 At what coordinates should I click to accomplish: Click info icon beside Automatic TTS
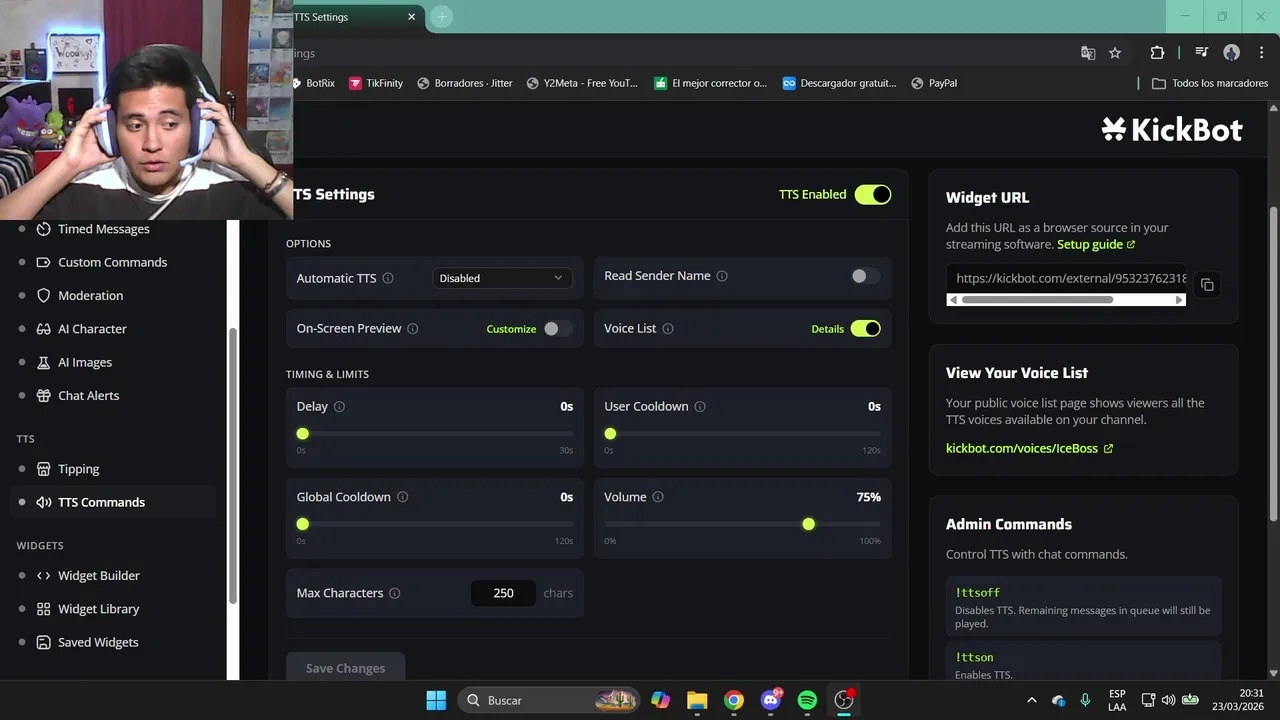tap(388, 278)
